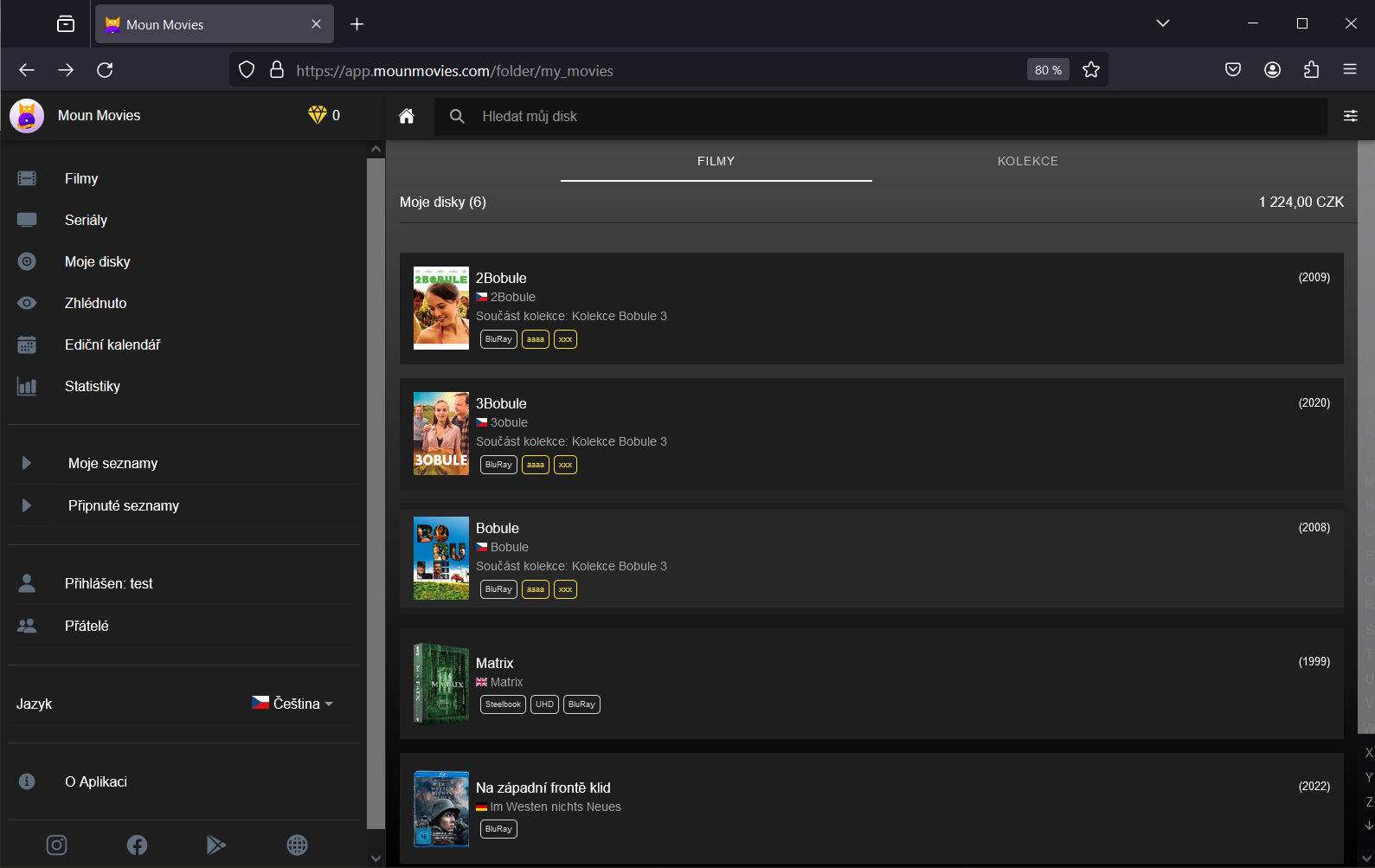This screenshot has width=1375, height=868.
Task: Click the home icon beside search
Action: [406, 116]
